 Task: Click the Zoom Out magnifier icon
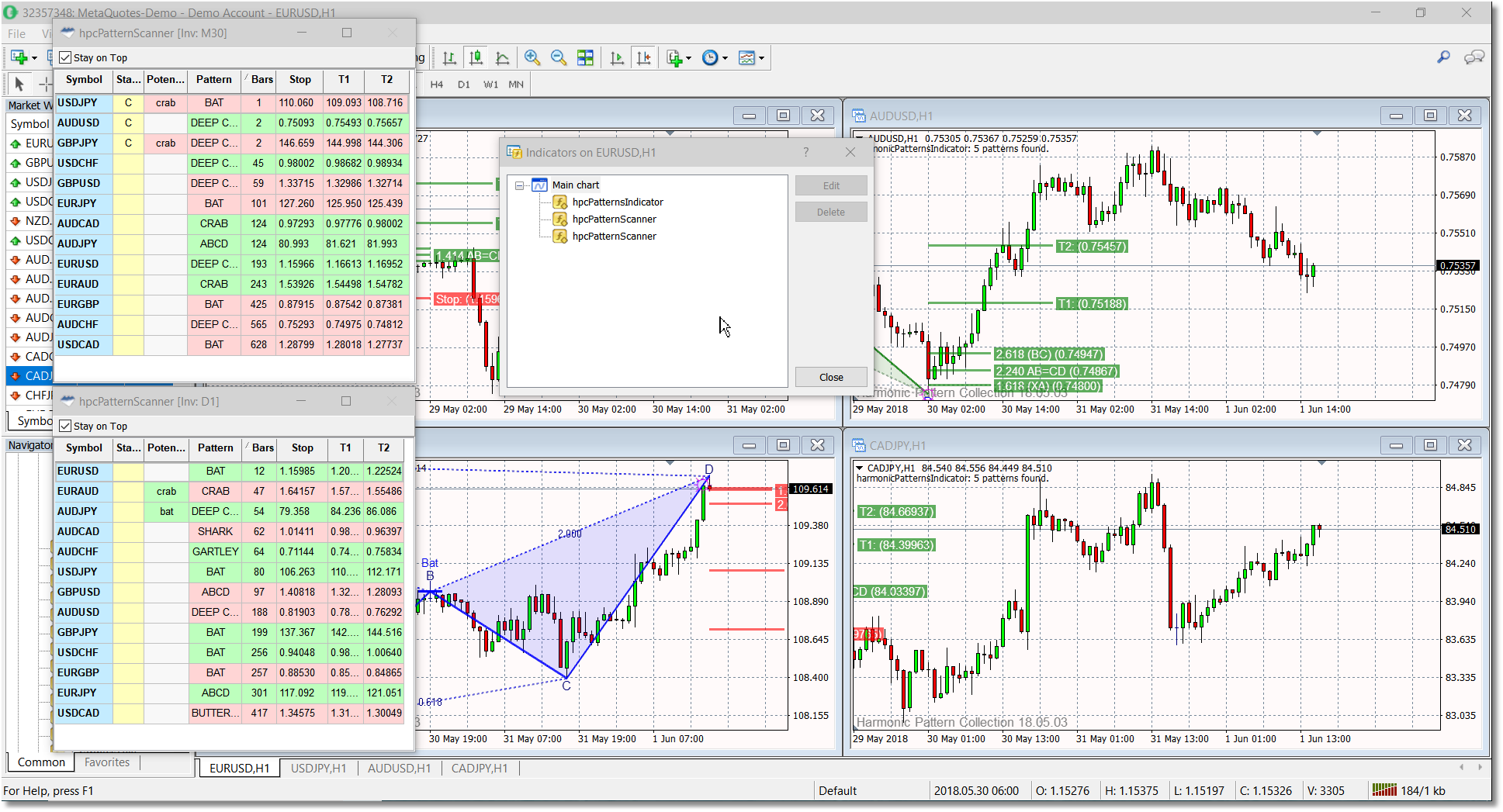click(x=559, y=57)
